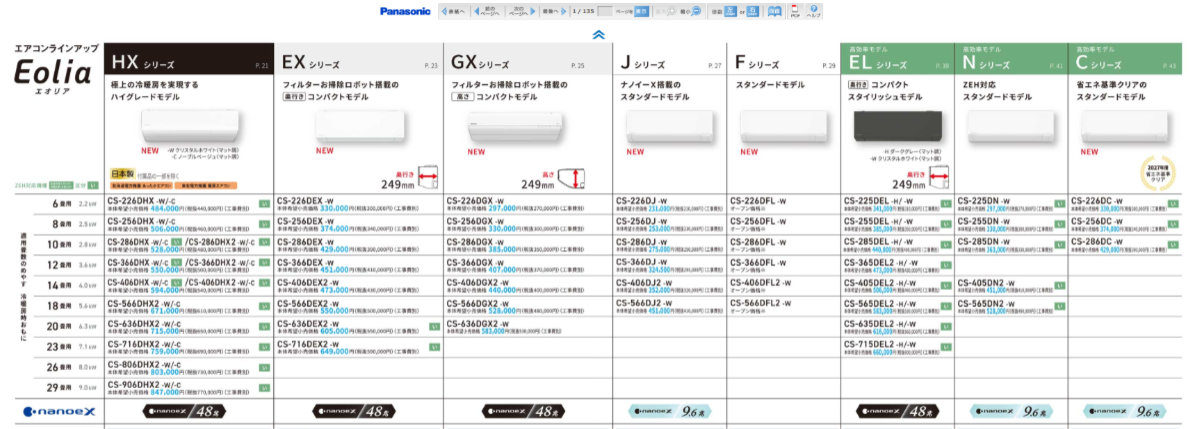Open the F シリーズ header
The width and height of the screenshot is (1200, 429).
781,59
